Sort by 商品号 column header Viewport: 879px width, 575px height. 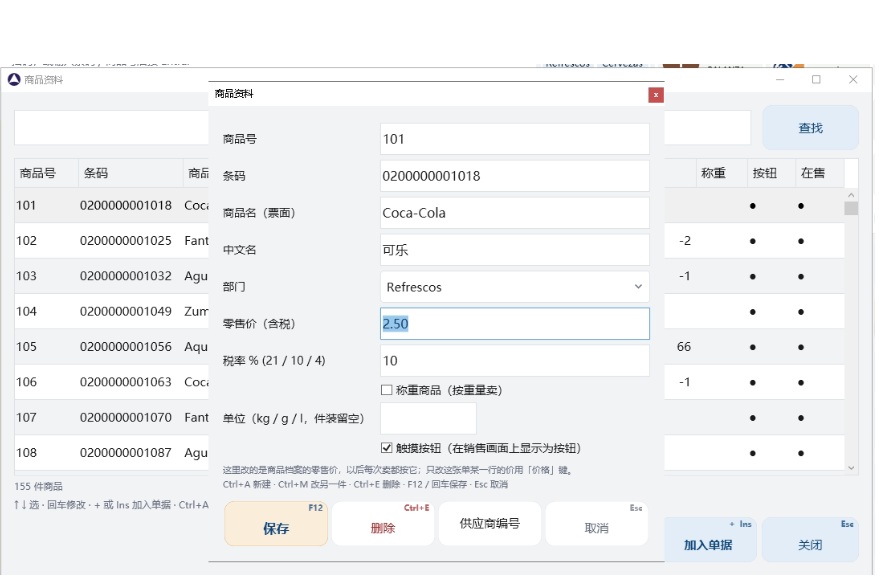click(x=47, y=173)
